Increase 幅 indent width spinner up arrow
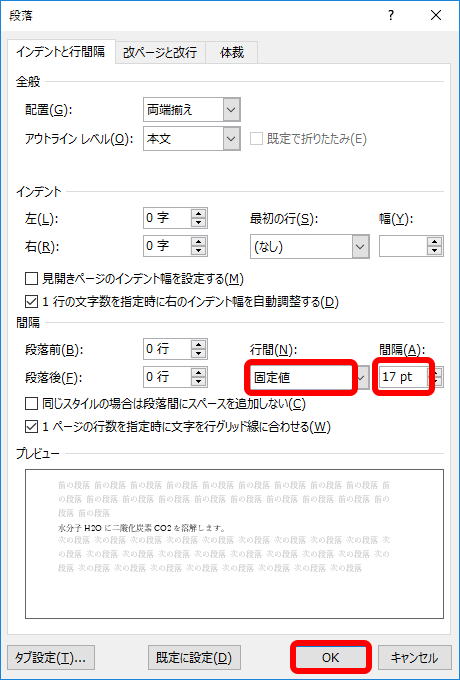Viewport: 460px width, 680px height. 434,242
